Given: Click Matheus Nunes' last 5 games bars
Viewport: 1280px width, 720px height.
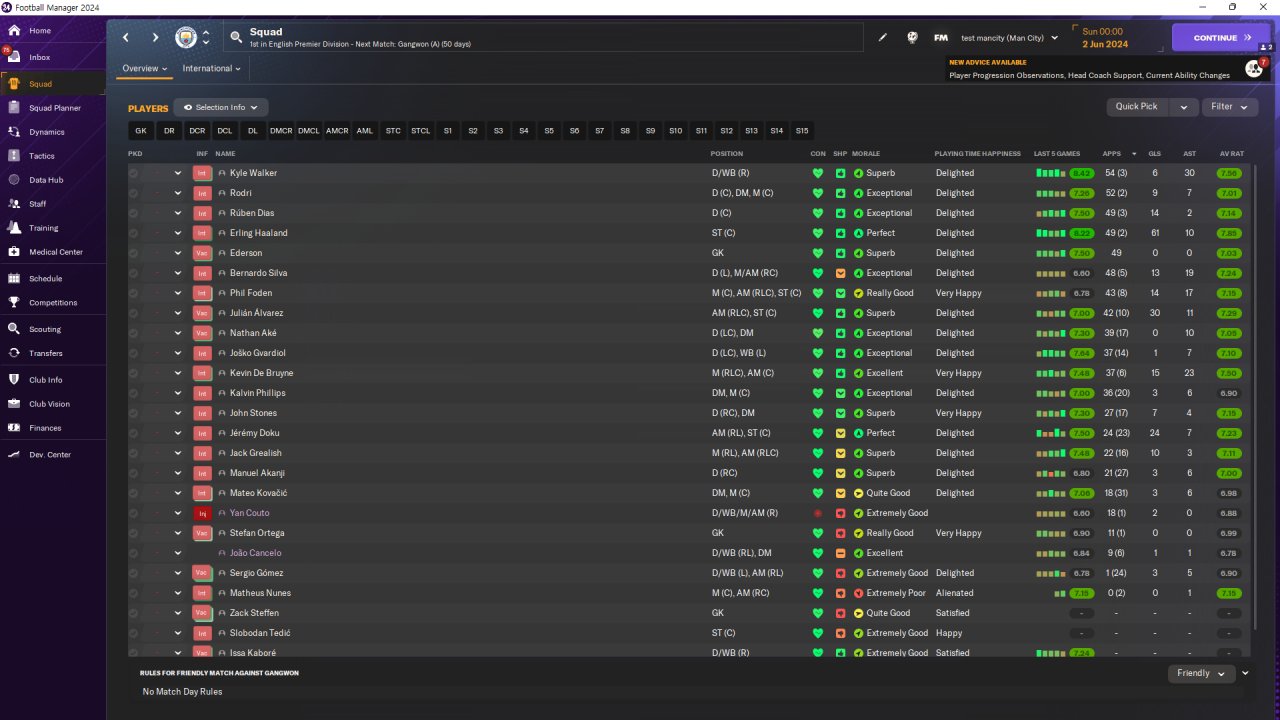Looking at the screenshot, I should coord(1059,593).
